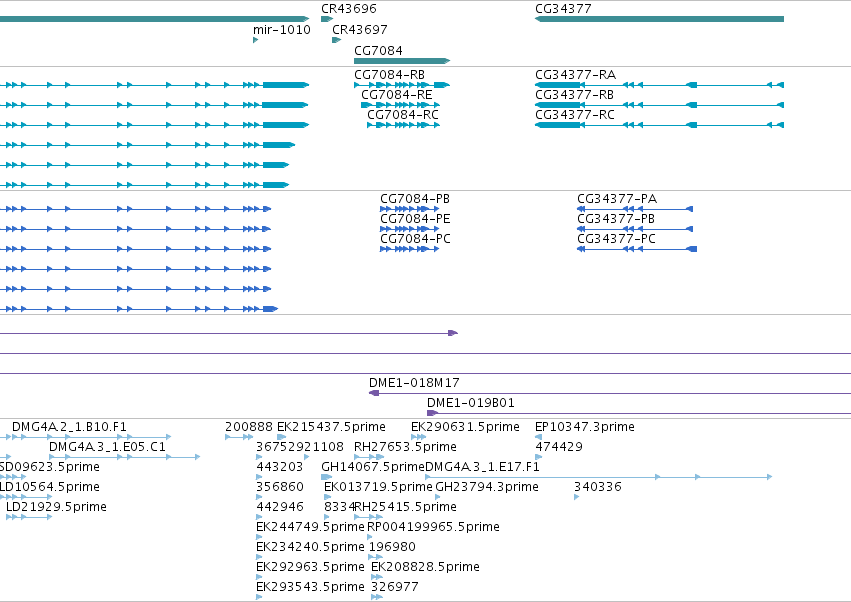Select the GH14067.5prime EST
This screenshot has width=851, height=602.
tap(373, 467)
